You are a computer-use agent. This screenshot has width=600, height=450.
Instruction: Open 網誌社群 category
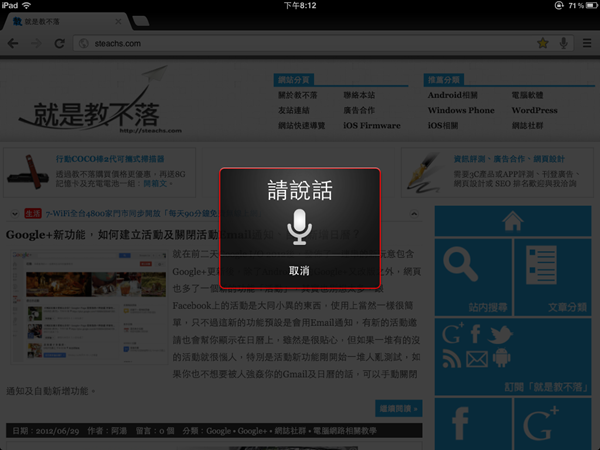(x=527, y=126)
